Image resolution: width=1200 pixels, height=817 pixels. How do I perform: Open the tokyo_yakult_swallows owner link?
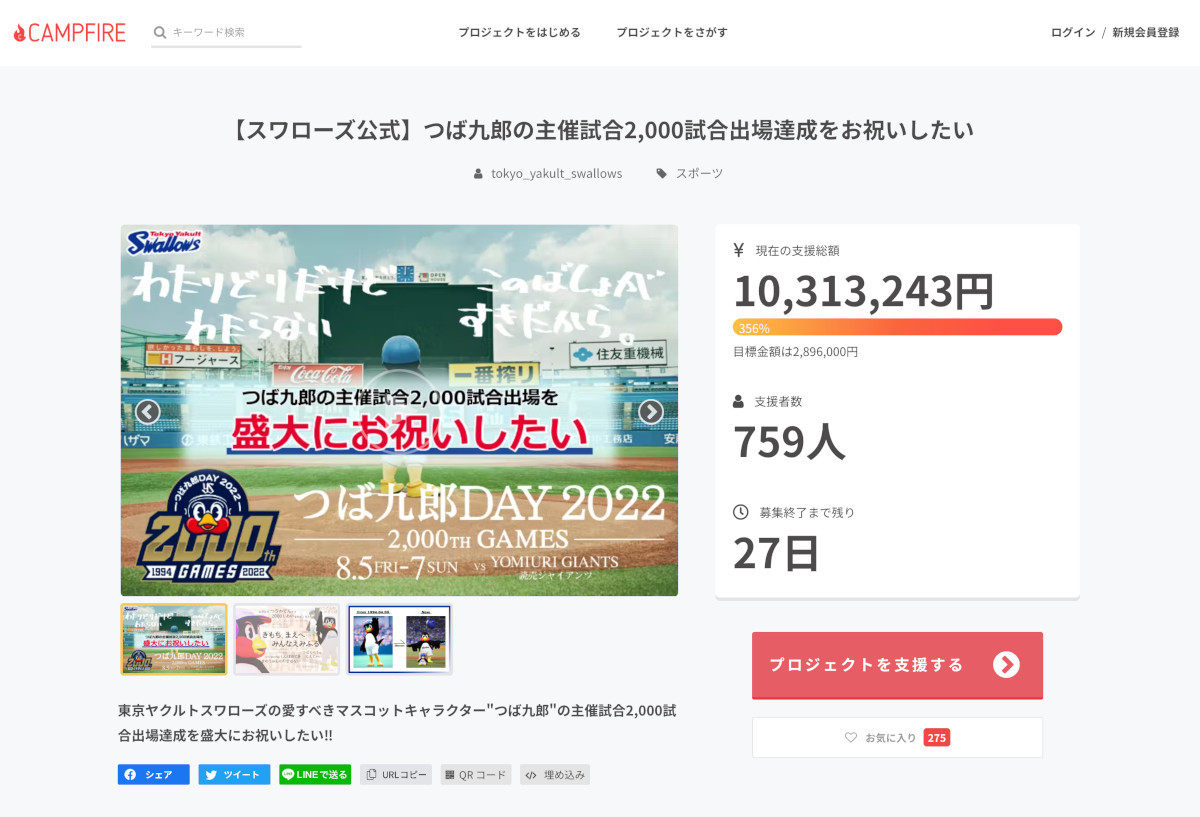[556, 174]
